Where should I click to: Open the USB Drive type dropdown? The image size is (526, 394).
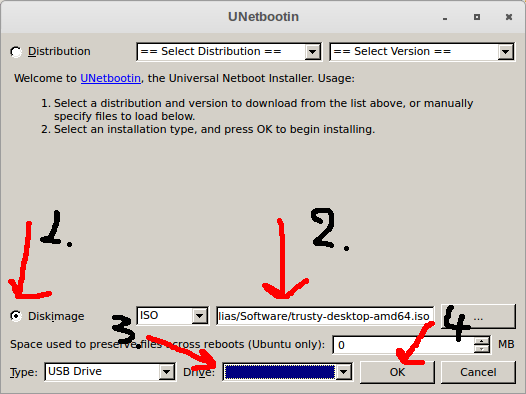110,372
